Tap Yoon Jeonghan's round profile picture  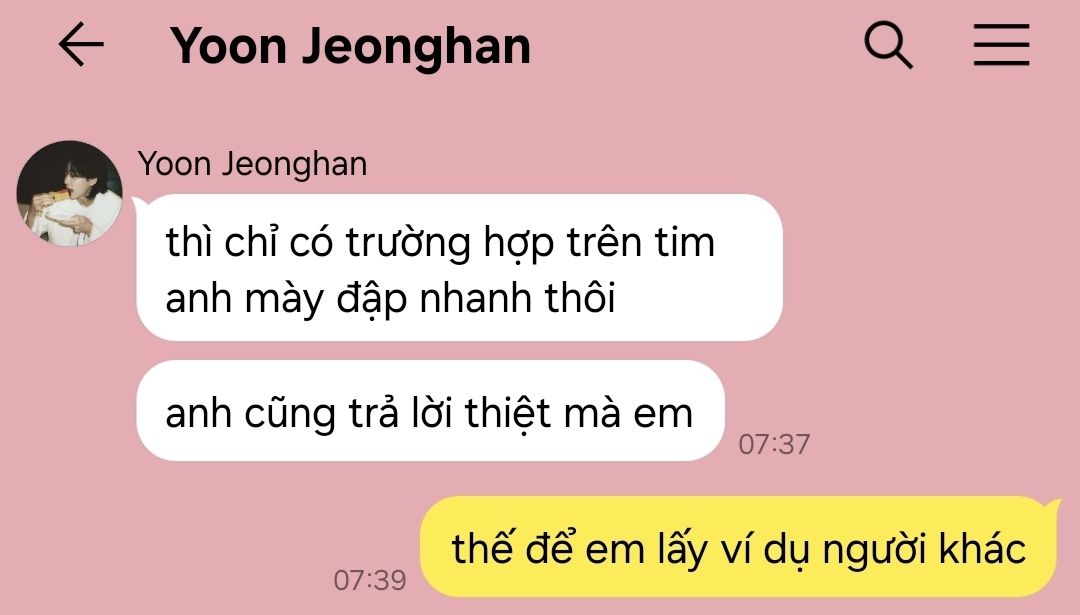pos(69,193)
